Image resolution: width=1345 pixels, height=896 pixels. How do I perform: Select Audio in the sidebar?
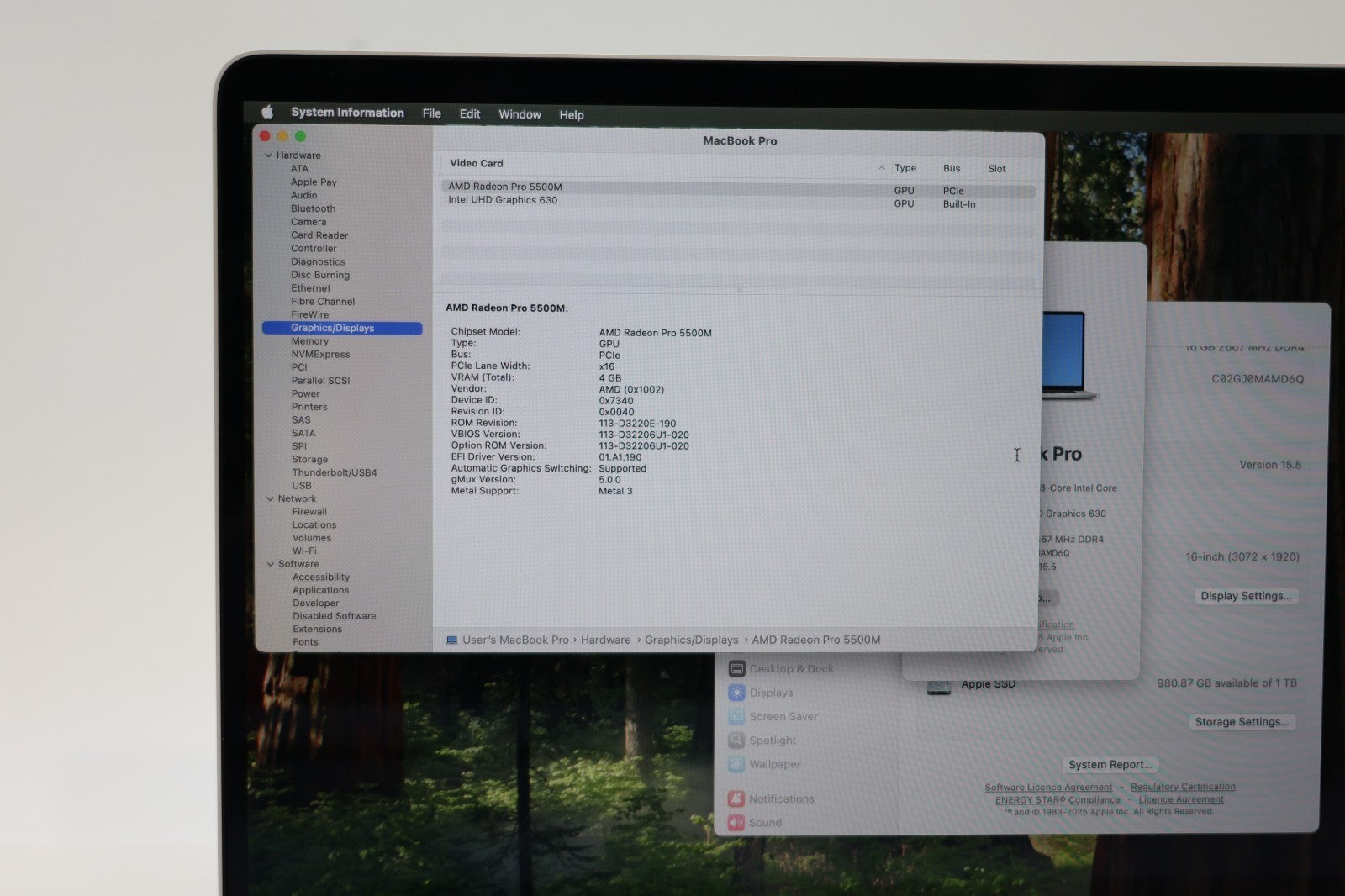tap(303, 195)
